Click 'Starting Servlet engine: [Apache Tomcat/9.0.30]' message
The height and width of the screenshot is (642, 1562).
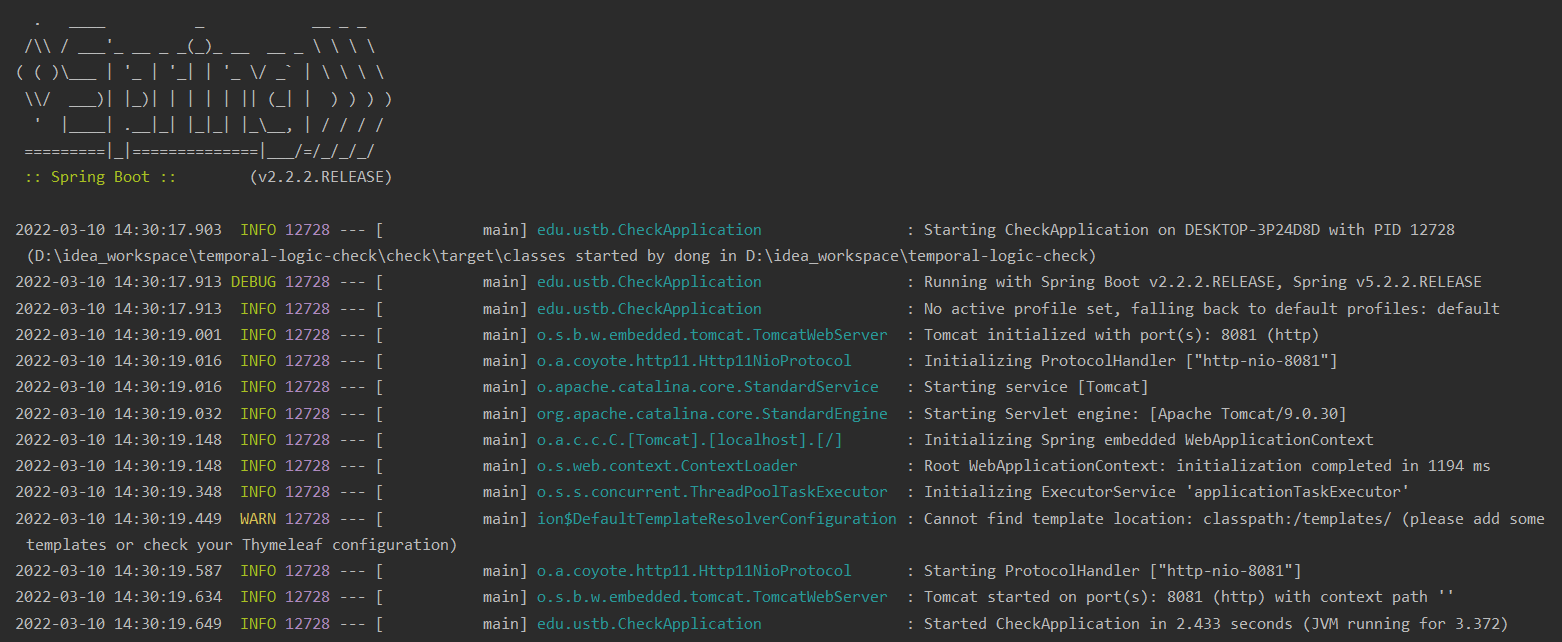coord(1135,413)
